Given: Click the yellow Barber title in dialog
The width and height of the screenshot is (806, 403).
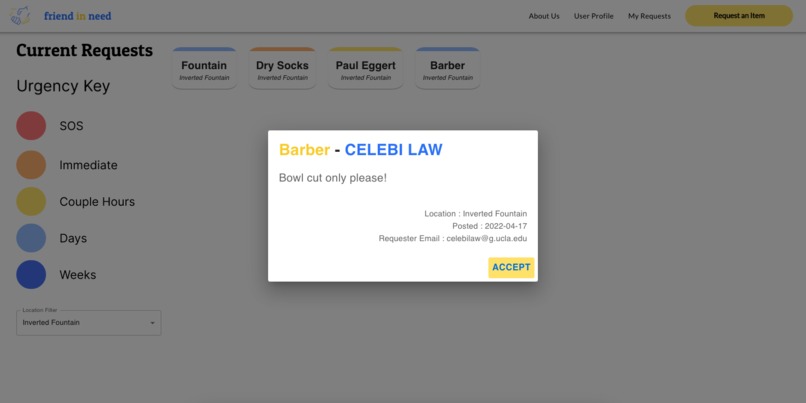Looking at the screenshot, I should point(304,150).
